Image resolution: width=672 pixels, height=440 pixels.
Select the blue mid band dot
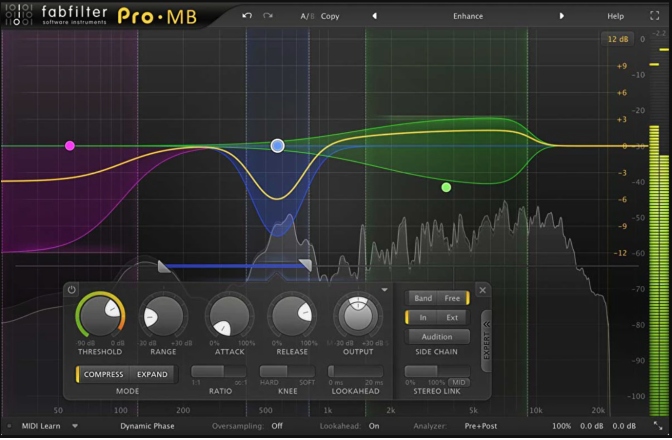tap(278, 146)
